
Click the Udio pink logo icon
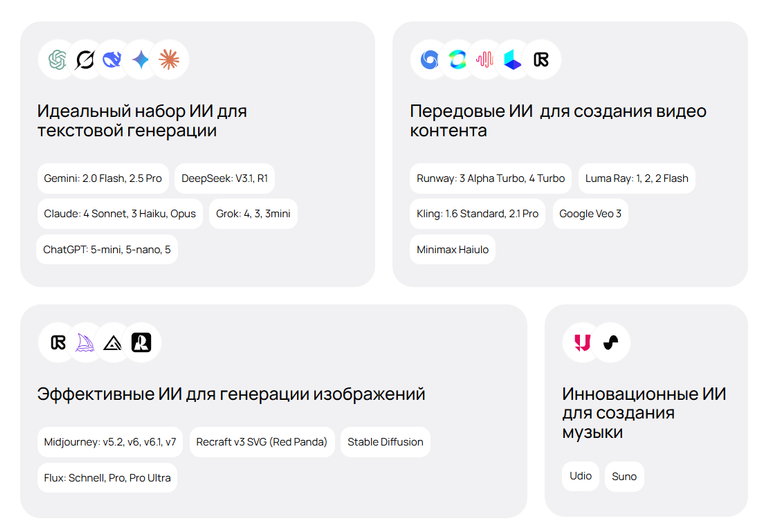click(582, 342)
